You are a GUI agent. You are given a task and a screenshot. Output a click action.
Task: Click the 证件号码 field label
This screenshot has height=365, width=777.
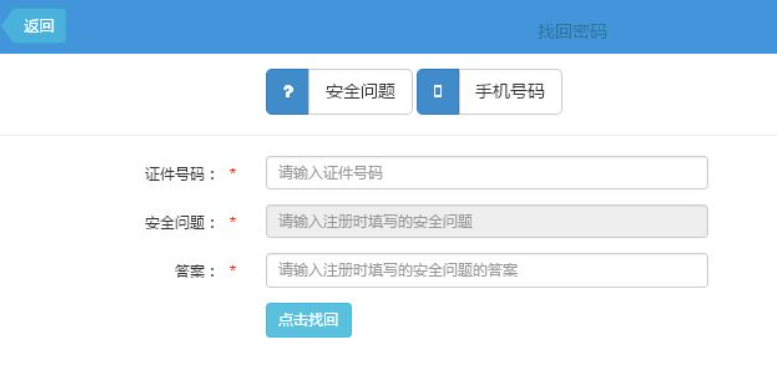click(180, 174)
